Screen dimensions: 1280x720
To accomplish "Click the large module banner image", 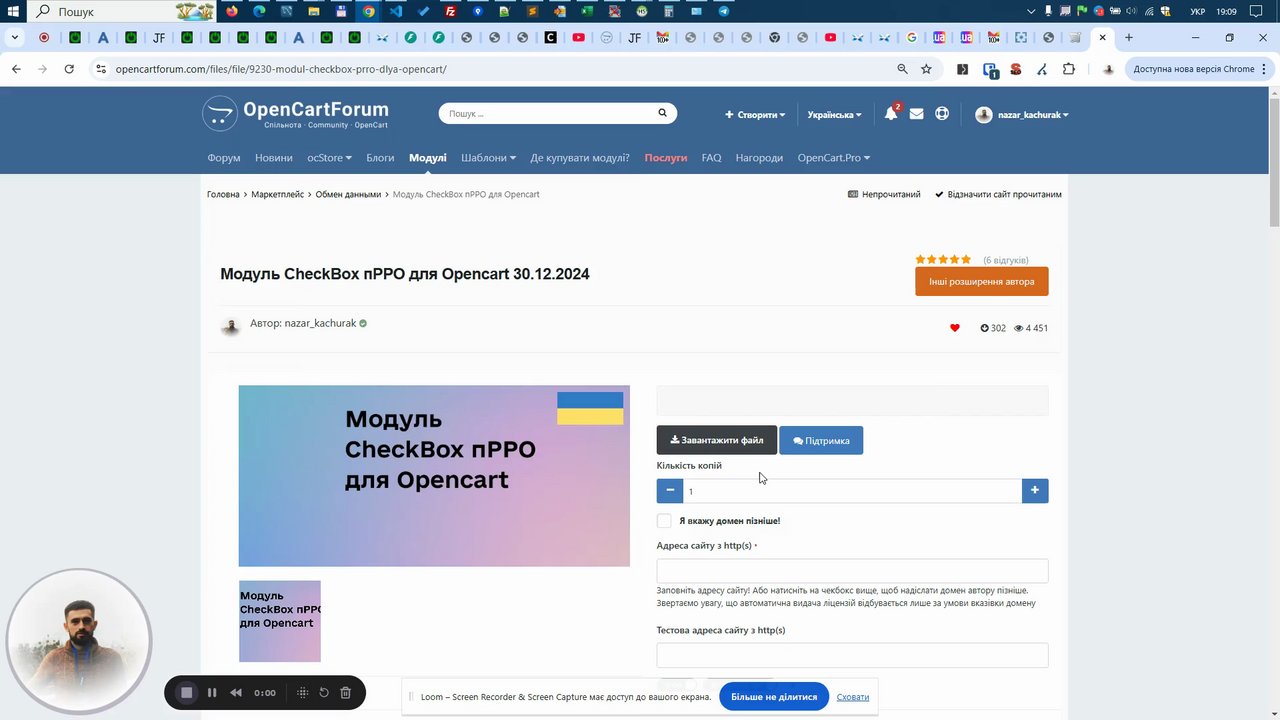I will tap(434, 476).
